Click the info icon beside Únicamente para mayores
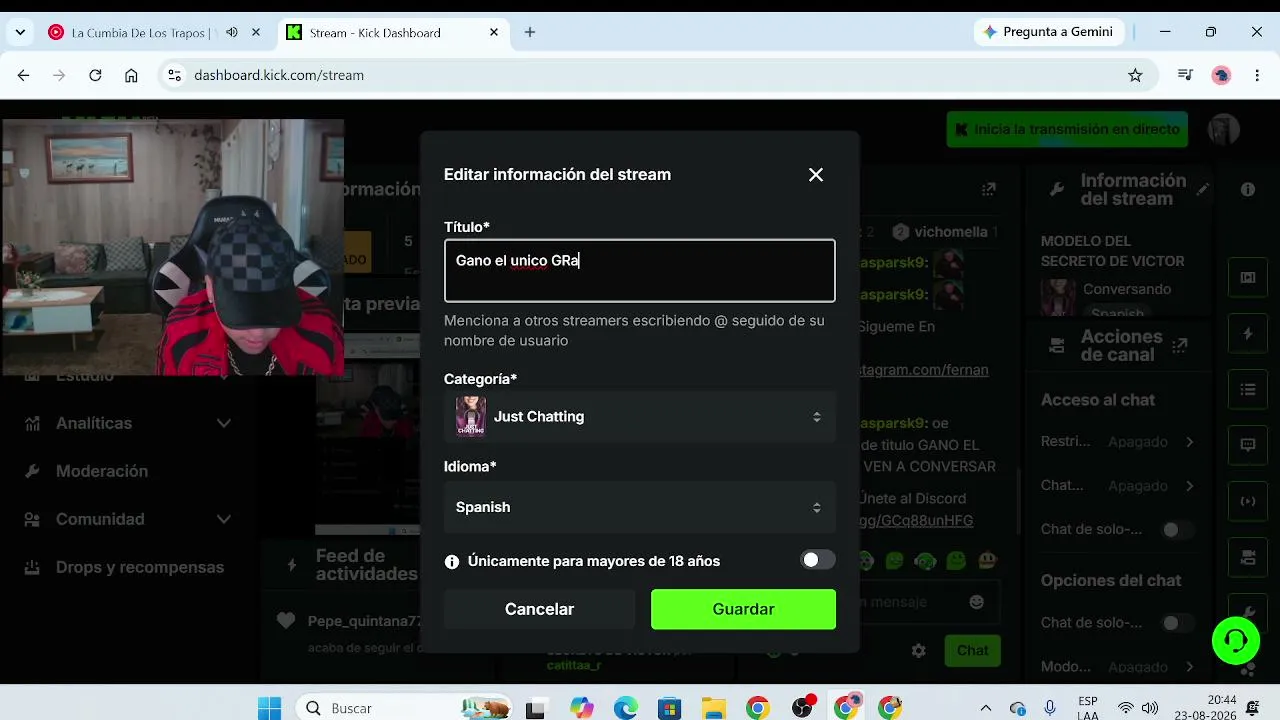Viewport: 1280px width, 720px height. [452, 562]
